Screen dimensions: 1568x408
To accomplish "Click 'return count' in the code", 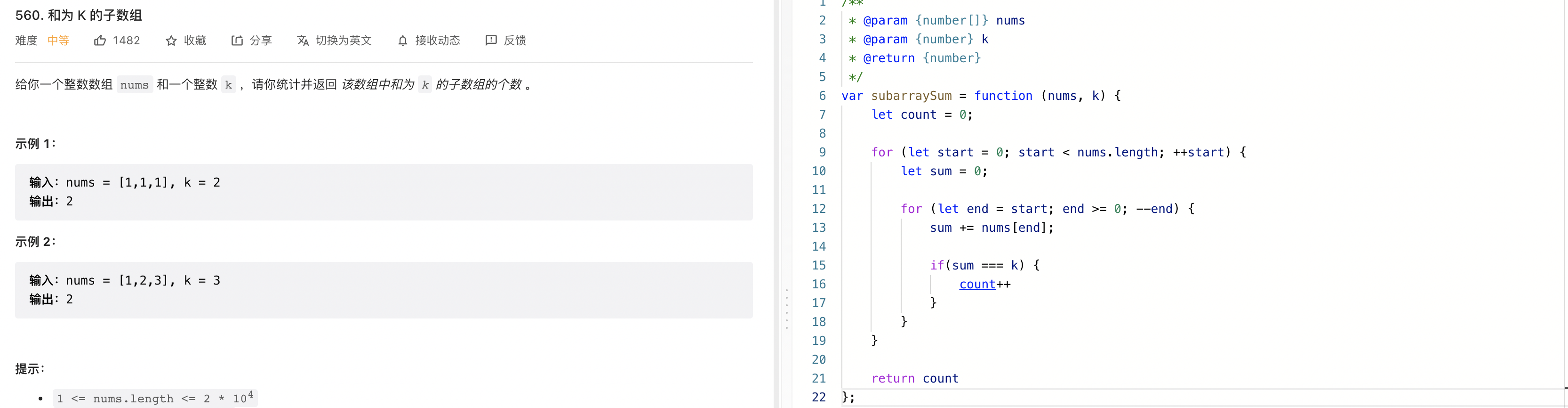I will pyautogui.click(x=914, y=378).
